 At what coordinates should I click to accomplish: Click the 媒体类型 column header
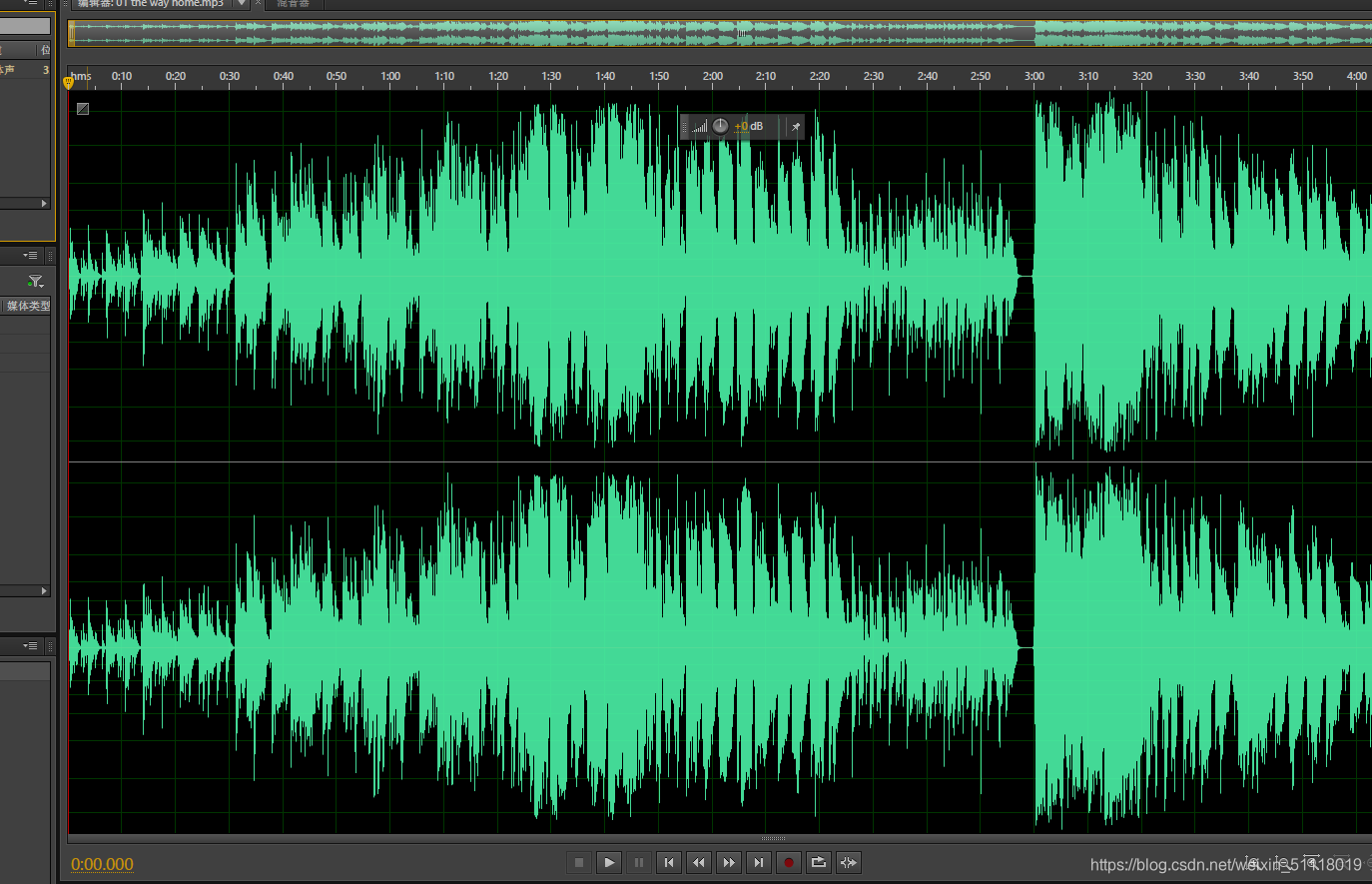coord(27,306)
